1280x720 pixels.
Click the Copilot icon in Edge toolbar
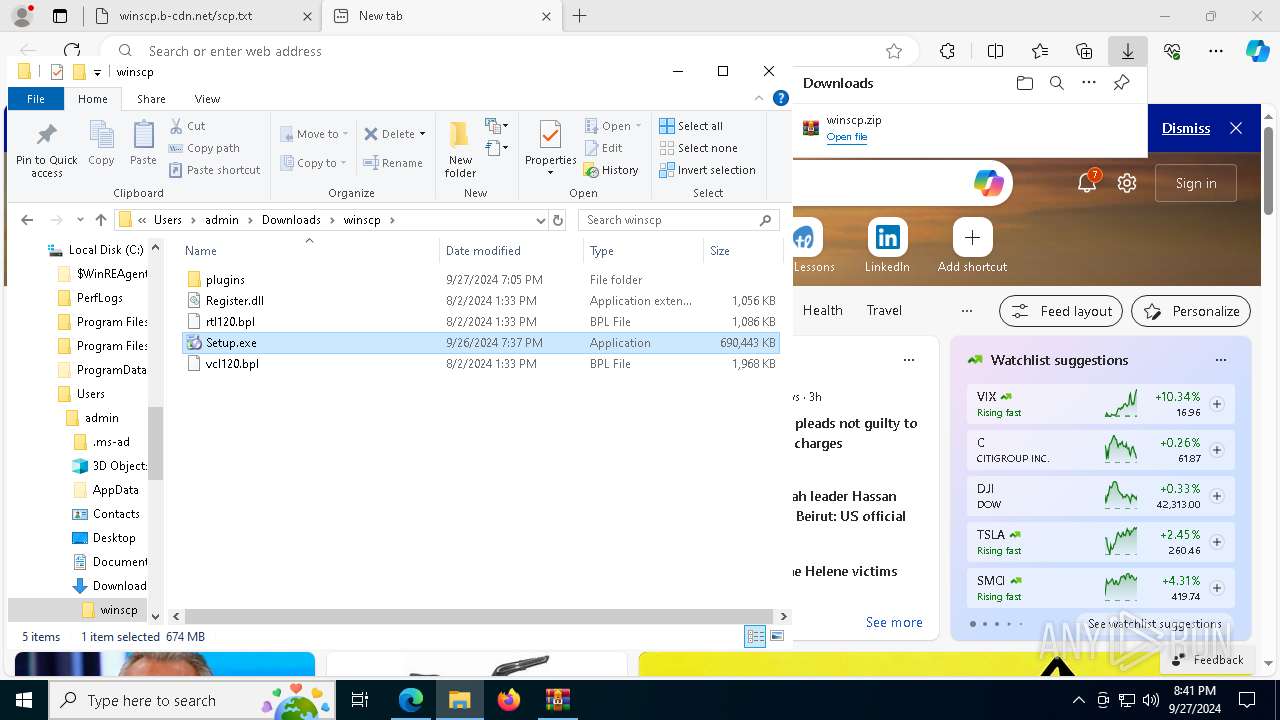pos(1257,51)
